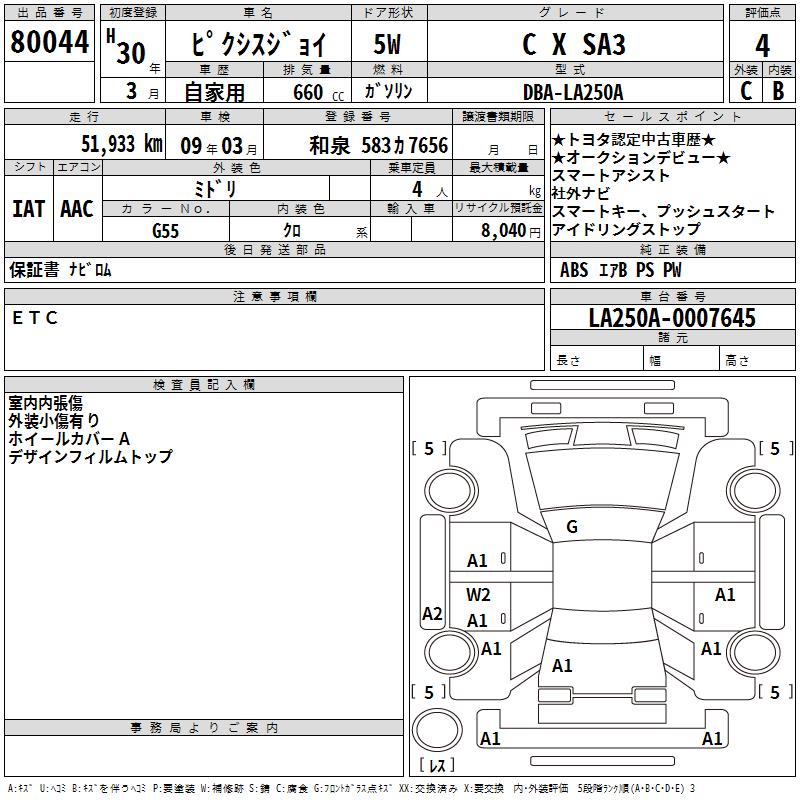Screen dimensions: 800x800
Task: Click the interior grade B cell
Action: point(778,91)
